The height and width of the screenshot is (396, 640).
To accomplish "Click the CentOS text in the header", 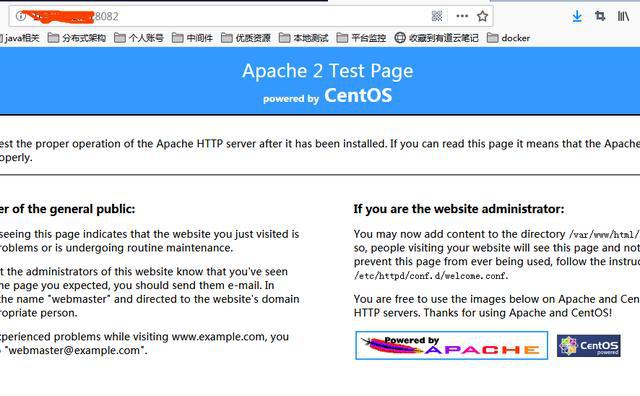I will coord(358,96).
